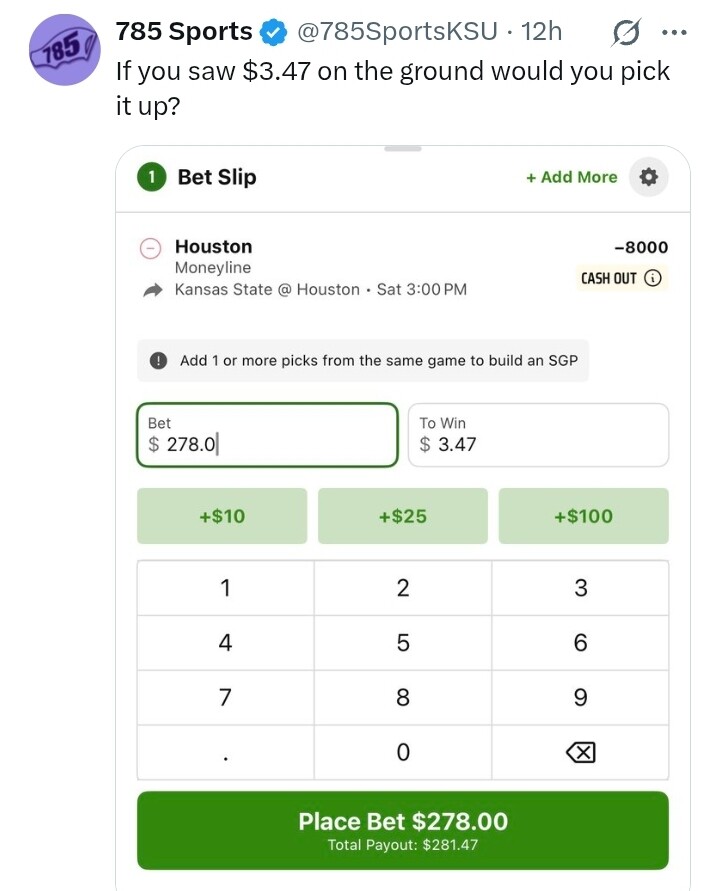Tap the backspace delete key

tap(580, 752)
